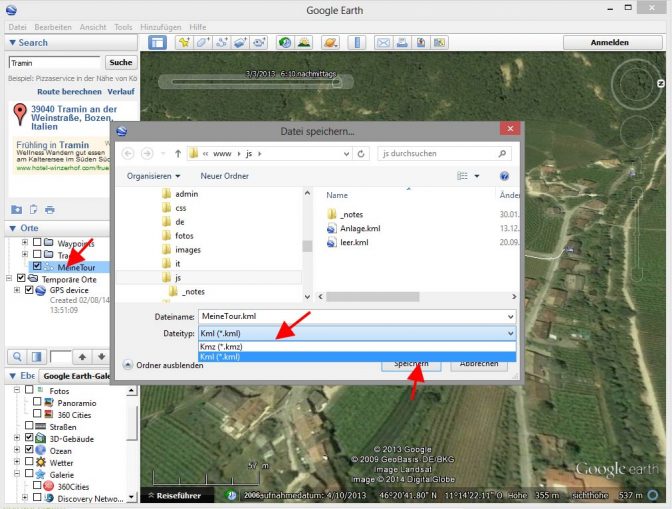Expand the Waypoints tree node
Image resolution: width=672 pixels, height=509 pixels.
[x=25, y=242]
